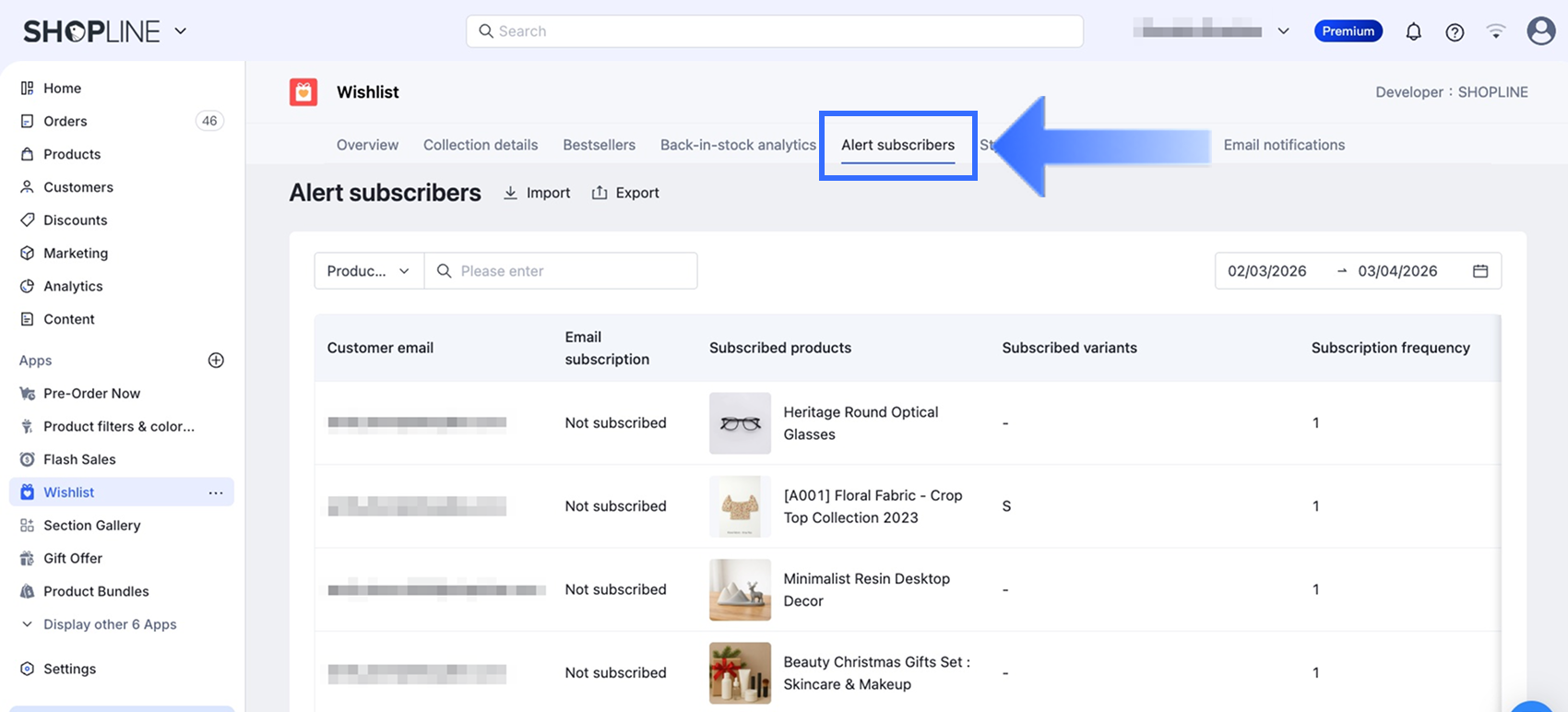Click the Import button
1568x712 pixels.
(x=537, y=193)
